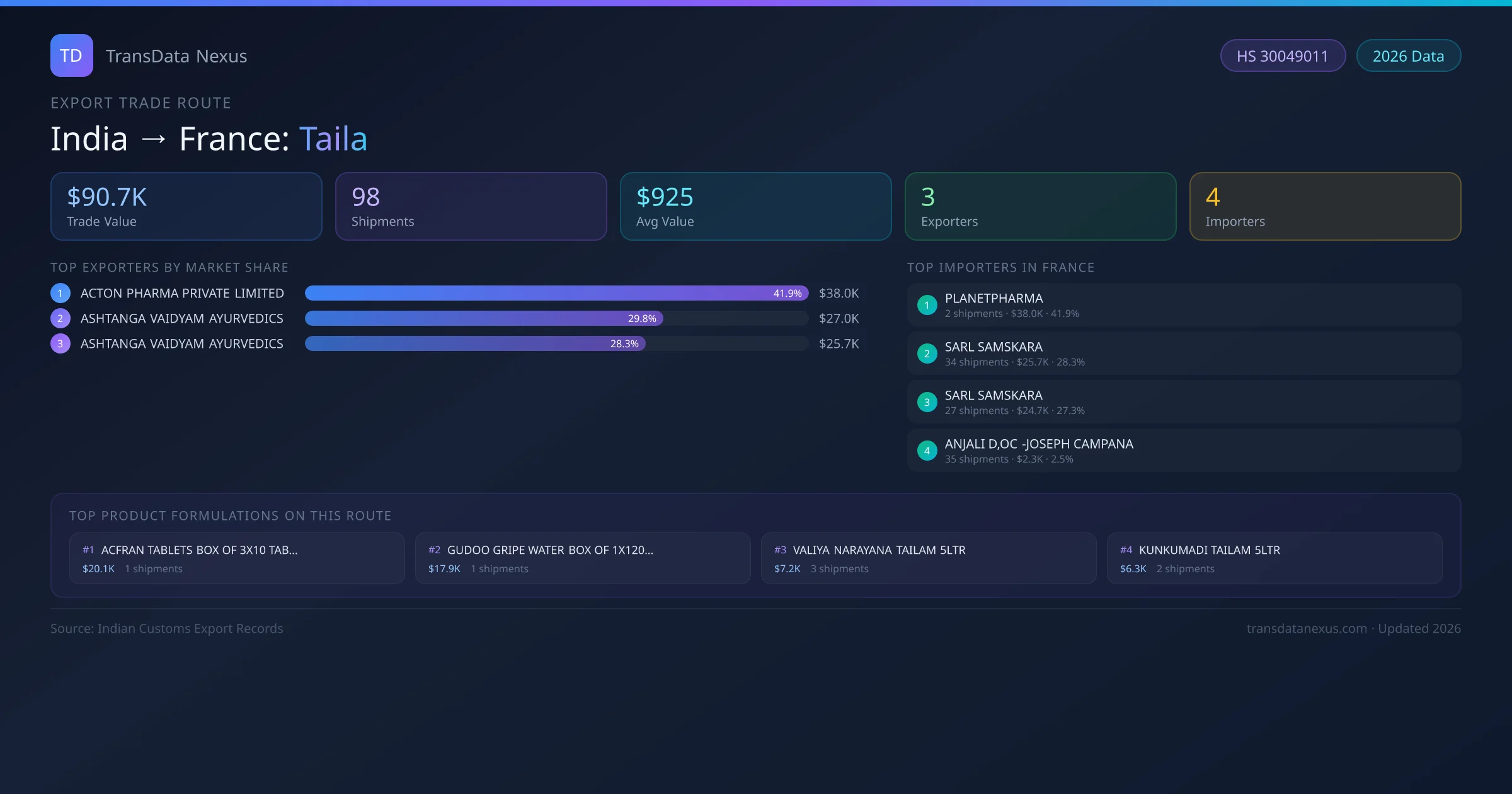Click the 2026 Data badge
The height and width of the screenshot is (794, 1512).
pyautogui.click(x=1408, y=56)
